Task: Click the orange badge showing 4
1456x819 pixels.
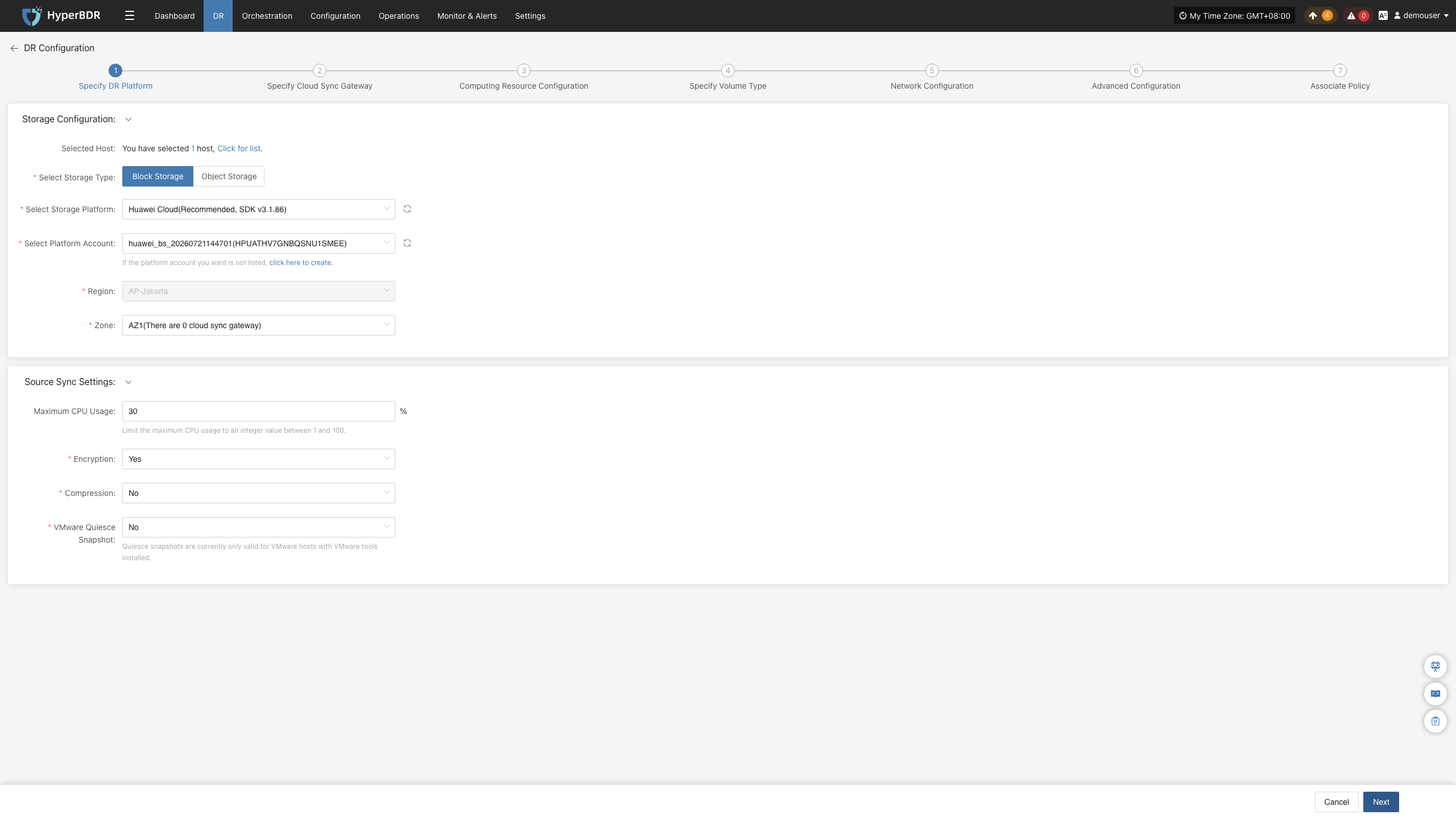Action: [x=1327, y=16]
